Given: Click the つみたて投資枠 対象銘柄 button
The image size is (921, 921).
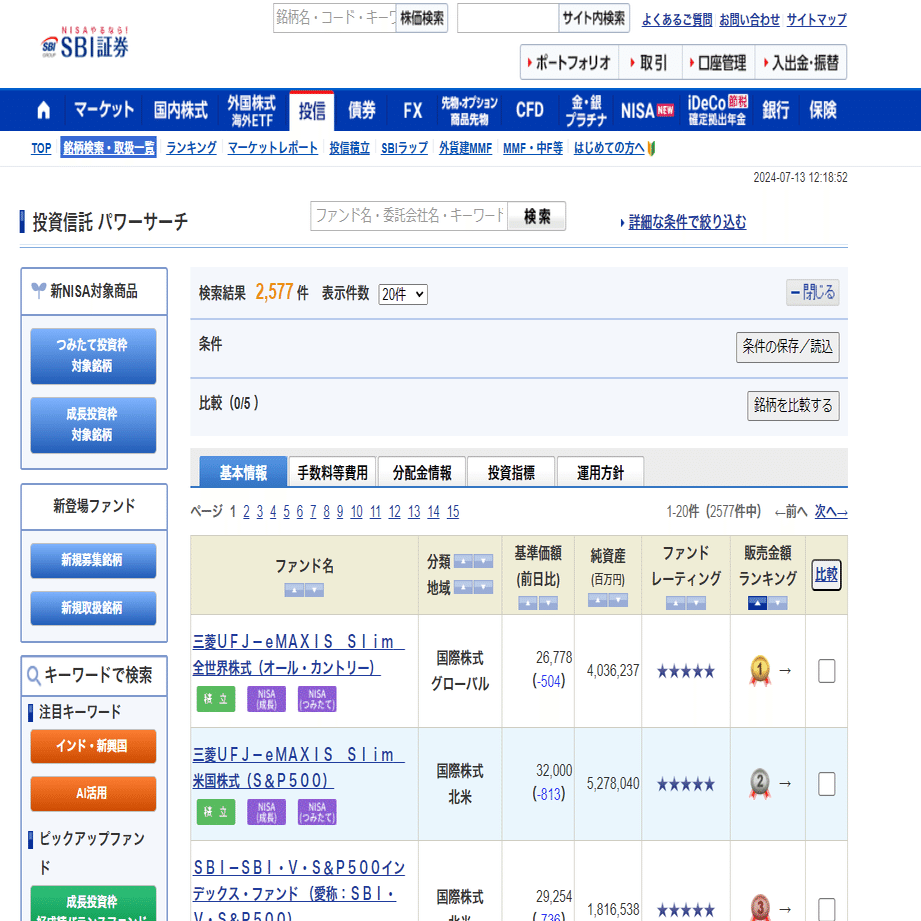Looking at the screenshot, I should point(93,356).
